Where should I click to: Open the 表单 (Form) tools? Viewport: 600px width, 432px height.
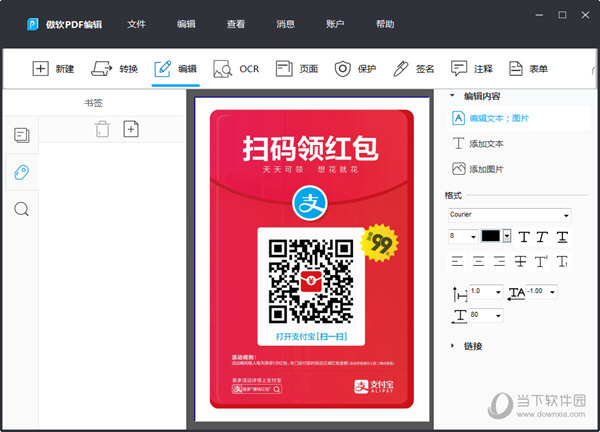[x=528, y=69]
